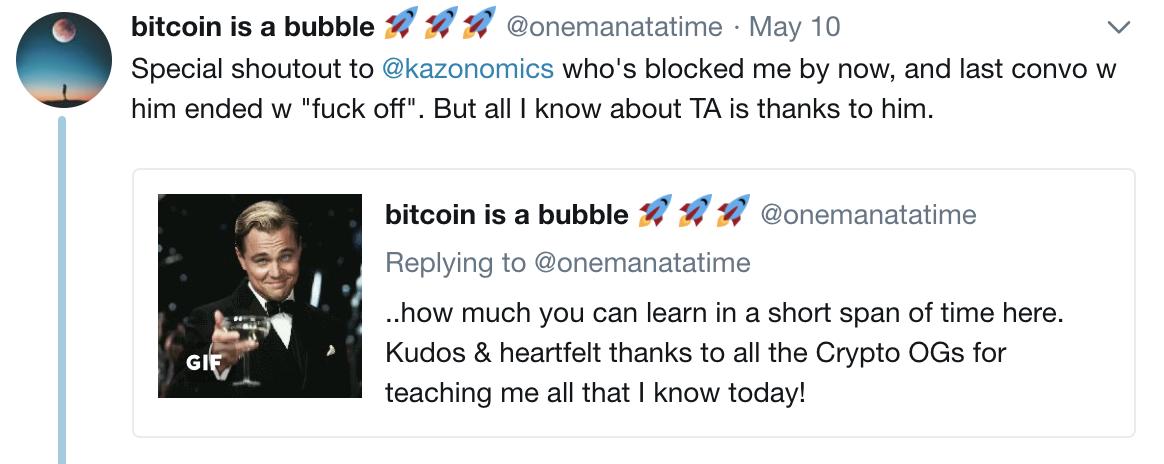This screenshot has width=1164, height=464.
Task: Expand the tweet options chevron
Action: click(1118, 28)
